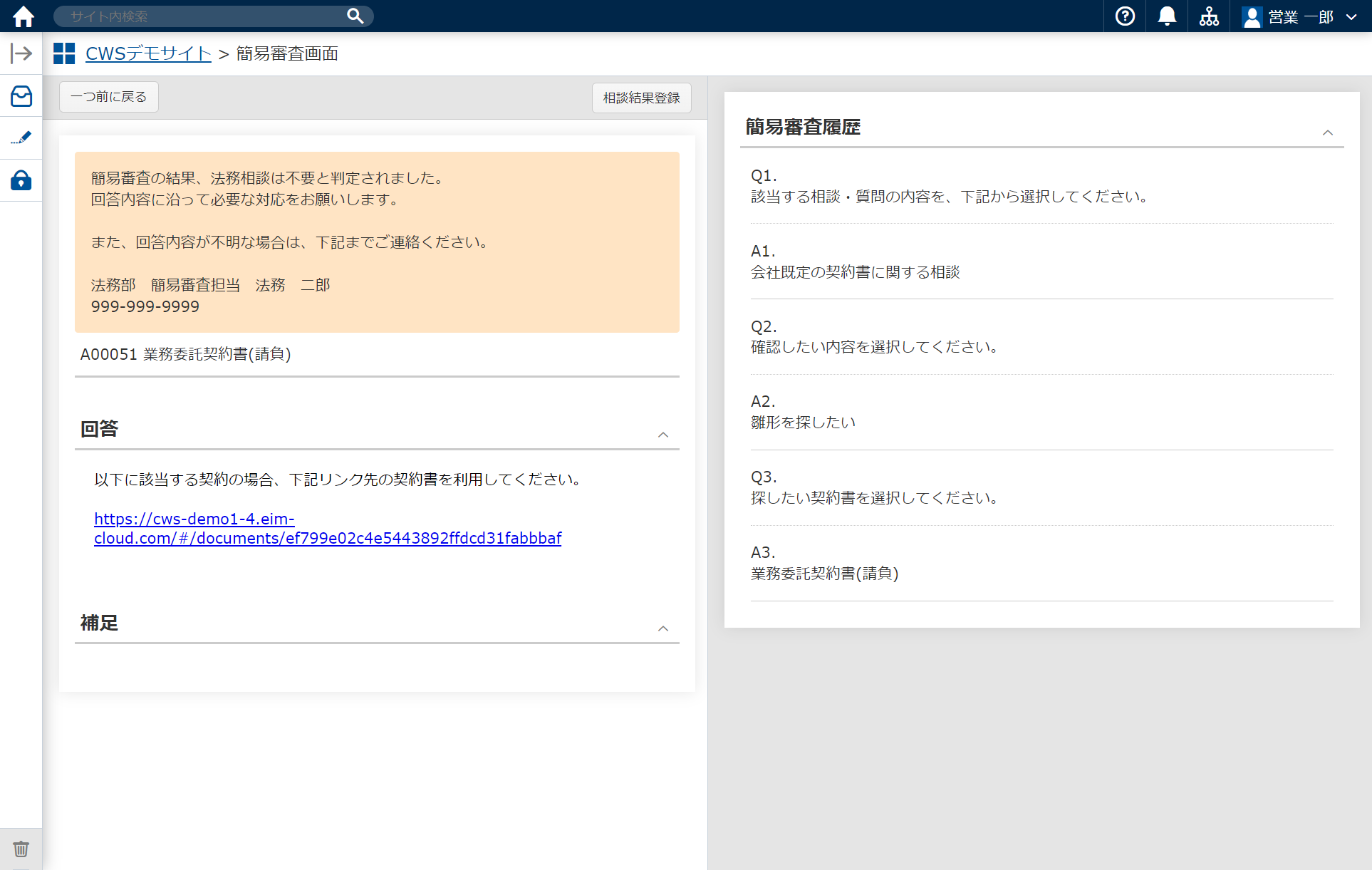Screen dimensions: 1372x870
Task: Click the search magnifier icon
Action: [355, 16]
